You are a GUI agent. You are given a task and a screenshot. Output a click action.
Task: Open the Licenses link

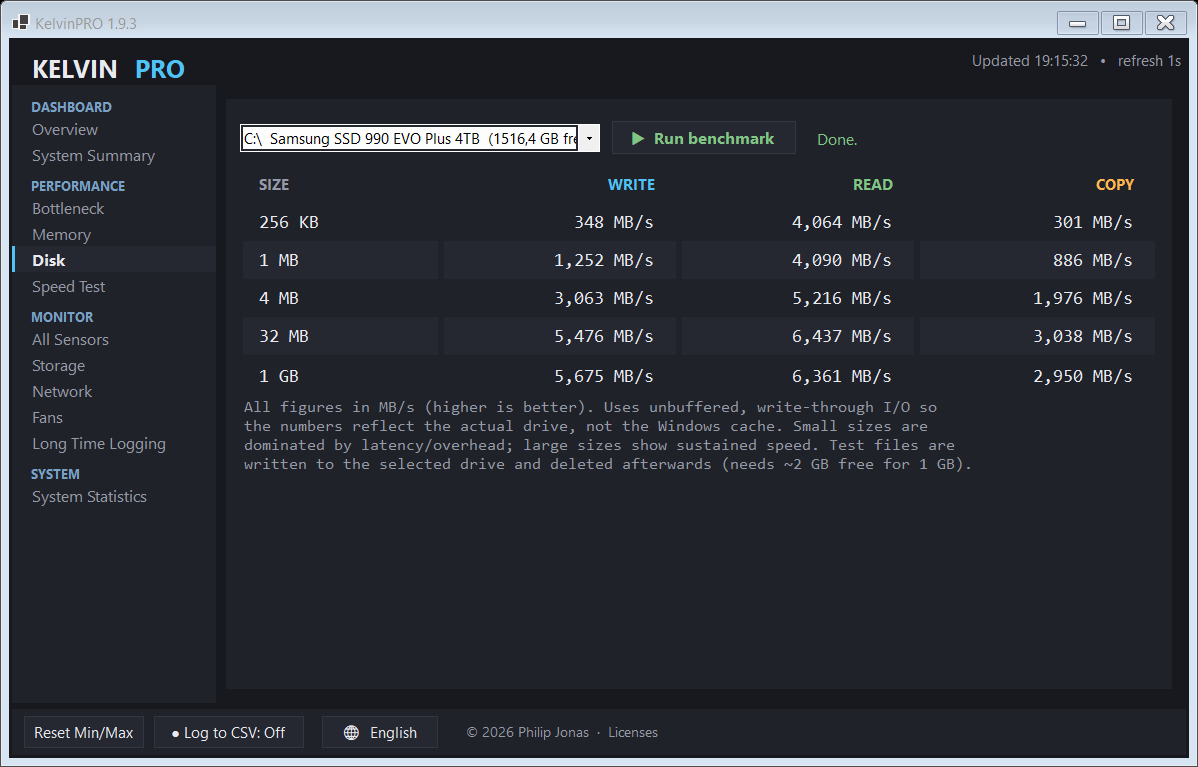point(633,733)
